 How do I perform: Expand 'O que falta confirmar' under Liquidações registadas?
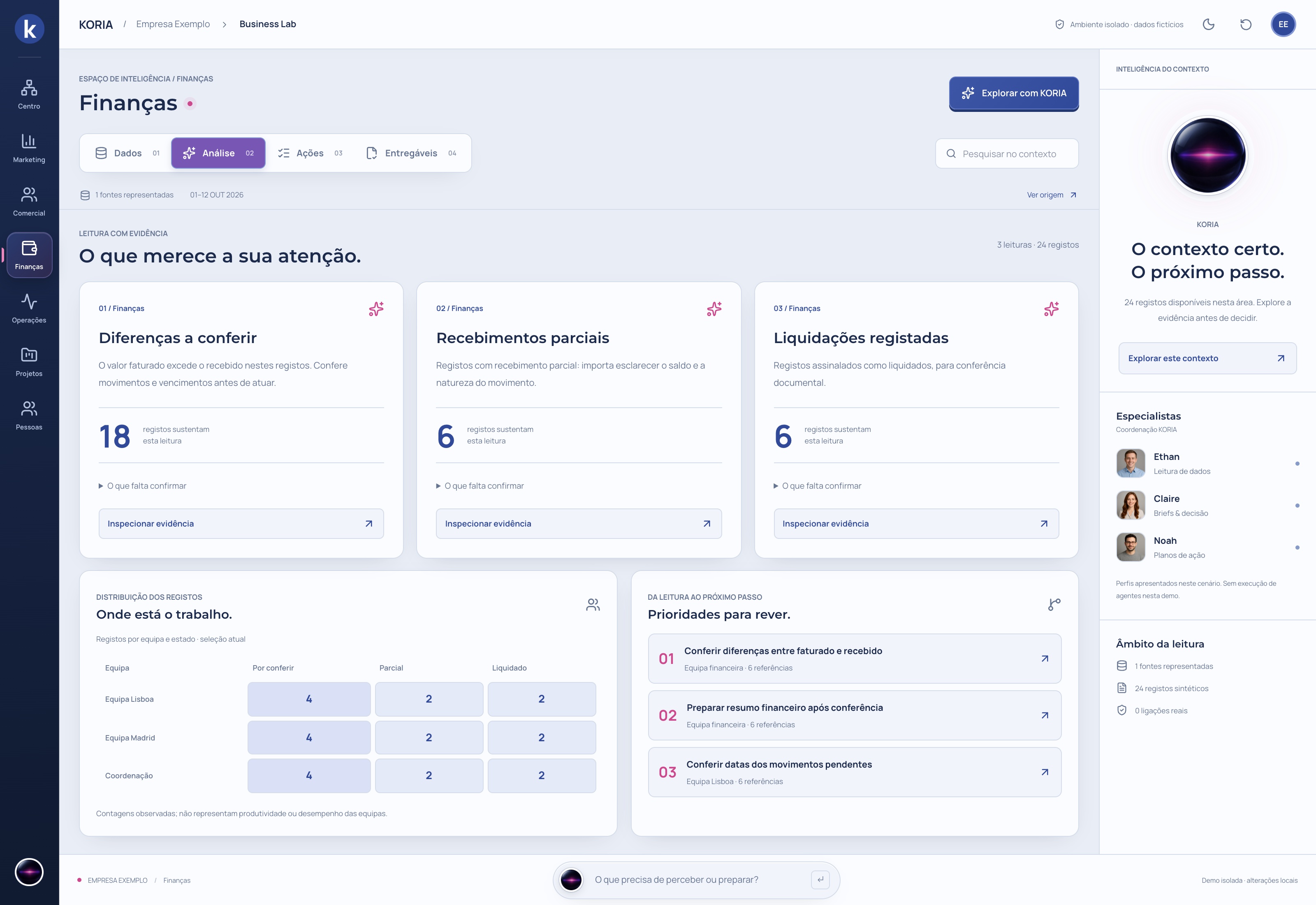pyautogui.click(x=817, y=486)
